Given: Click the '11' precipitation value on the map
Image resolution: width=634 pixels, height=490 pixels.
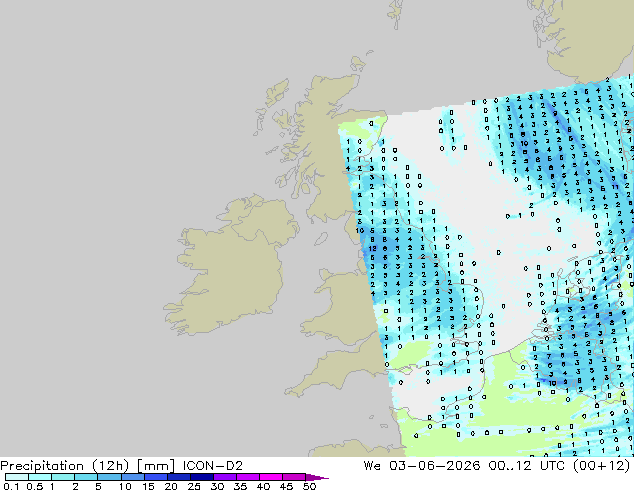Looking at the screenshot, I should pos(615,187).
